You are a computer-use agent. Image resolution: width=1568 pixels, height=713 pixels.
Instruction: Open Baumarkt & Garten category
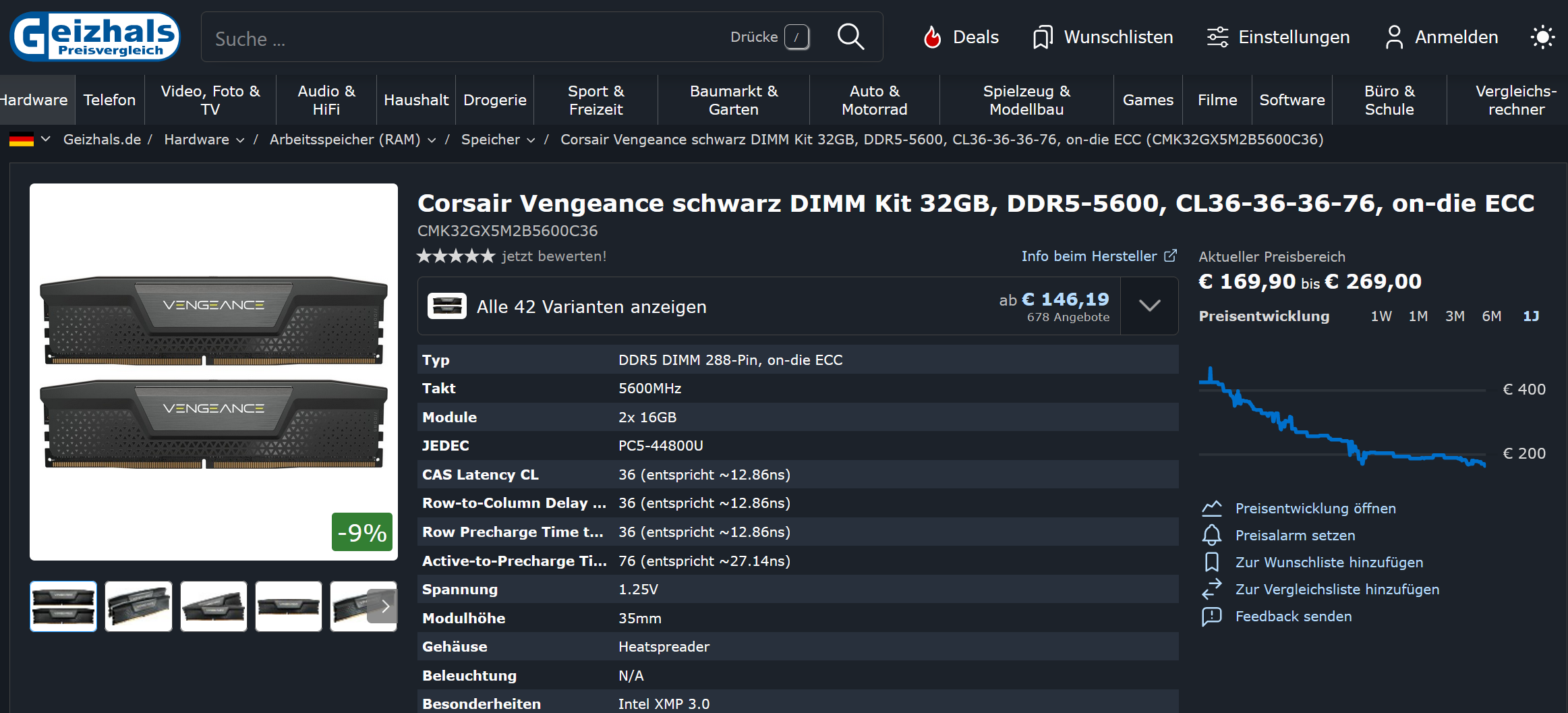pyautogui.click(x=734, y=100)
